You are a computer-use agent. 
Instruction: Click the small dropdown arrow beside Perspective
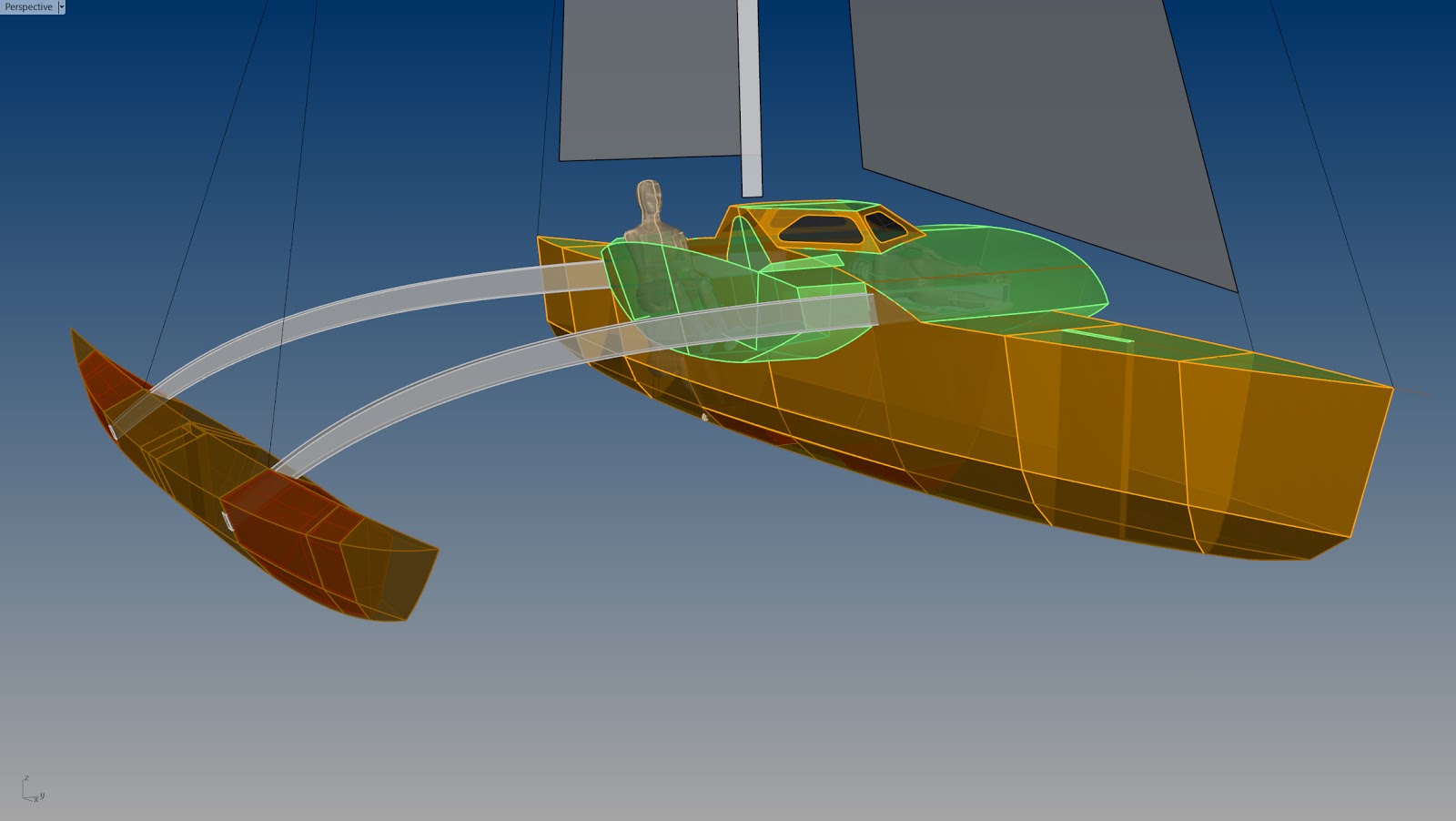(x=62, y=7)
